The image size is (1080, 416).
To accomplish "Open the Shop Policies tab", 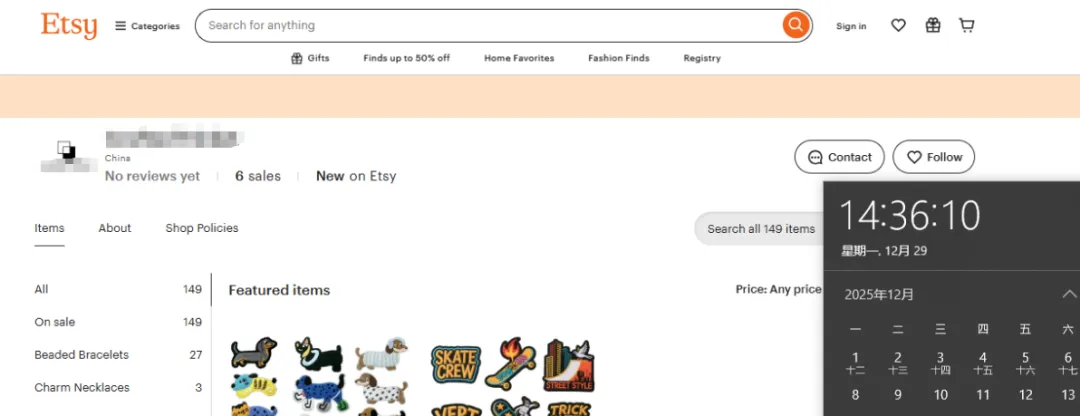I will click(x=202, y=228).
